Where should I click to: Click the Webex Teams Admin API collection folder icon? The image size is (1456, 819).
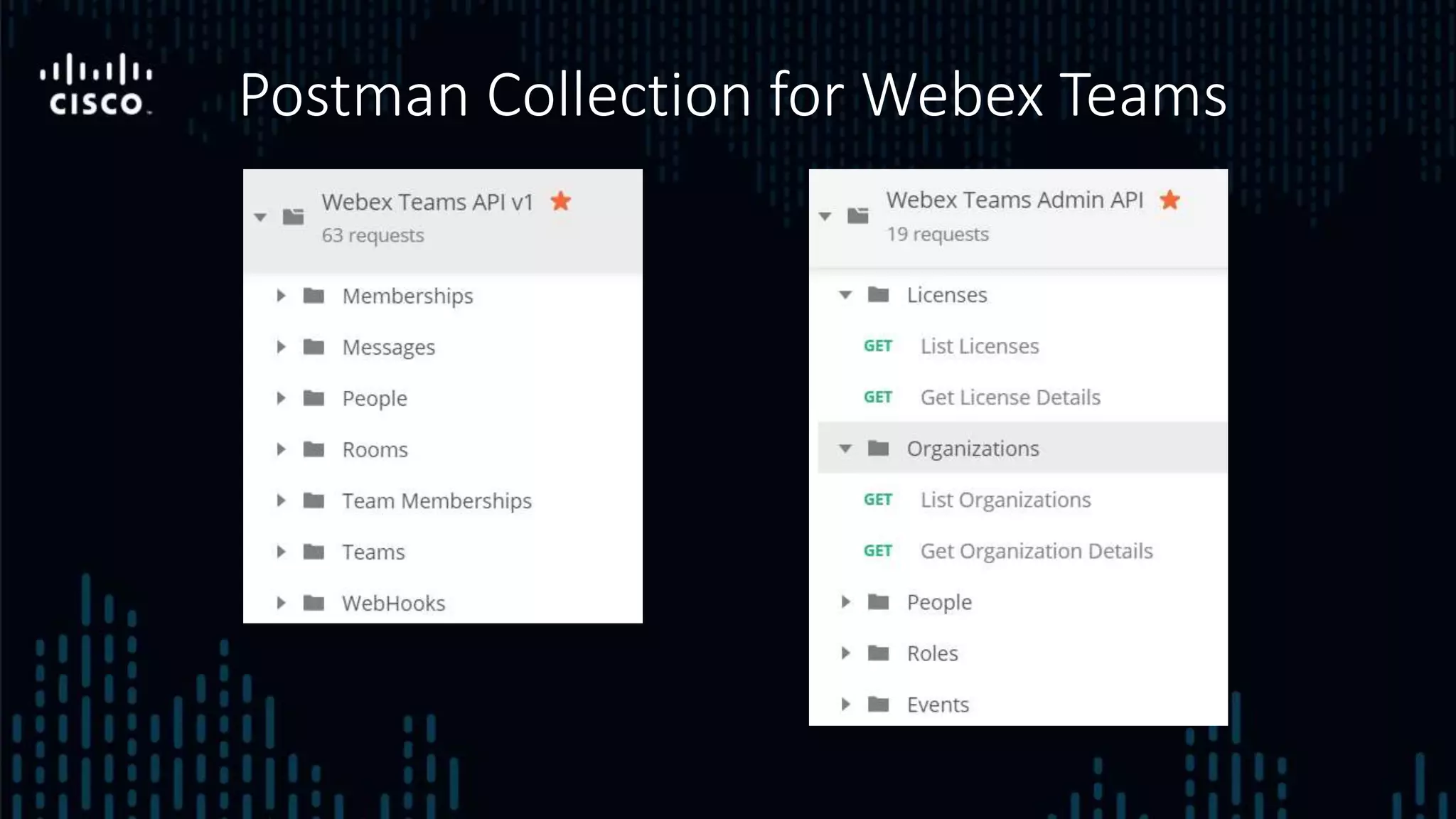click(x=858, y=215)
